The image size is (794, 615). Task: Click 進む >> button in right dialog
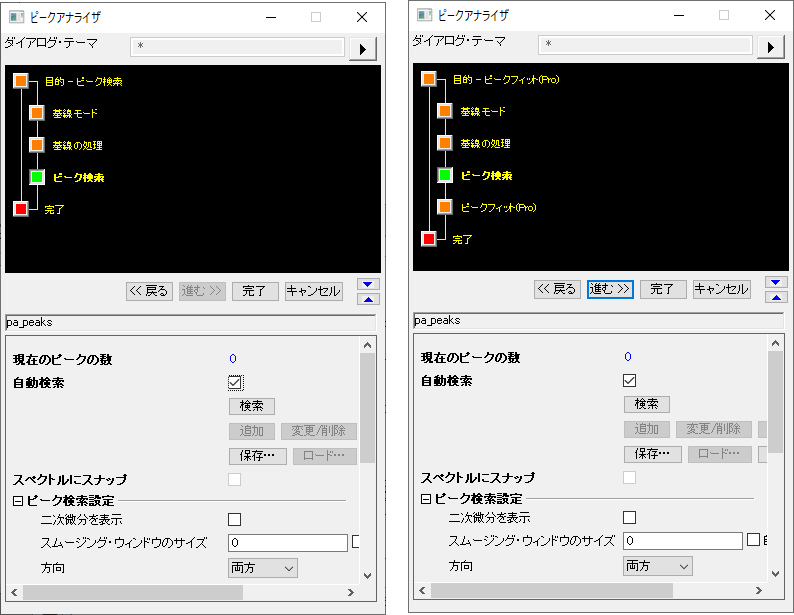coord(610,289)
